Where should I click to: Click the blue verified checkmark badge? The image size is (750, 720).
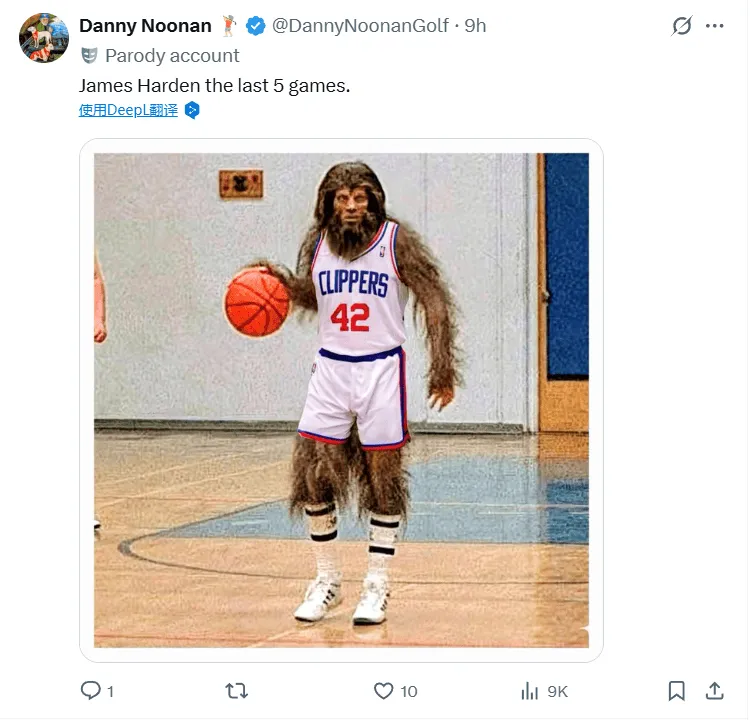pyautogui.click(x=256, y=26)
